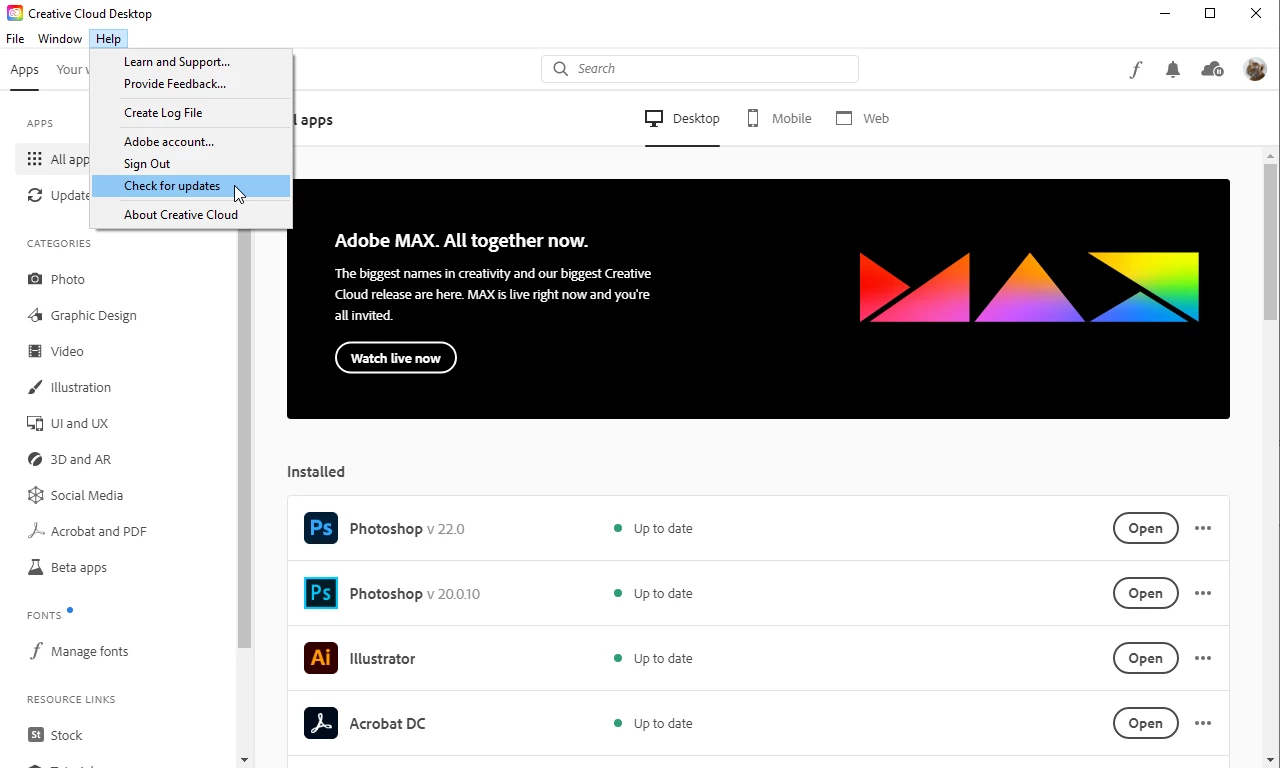Open the Window menu
The width and height of the screenshot is (1280, 768).
click(x=60, y=39)
